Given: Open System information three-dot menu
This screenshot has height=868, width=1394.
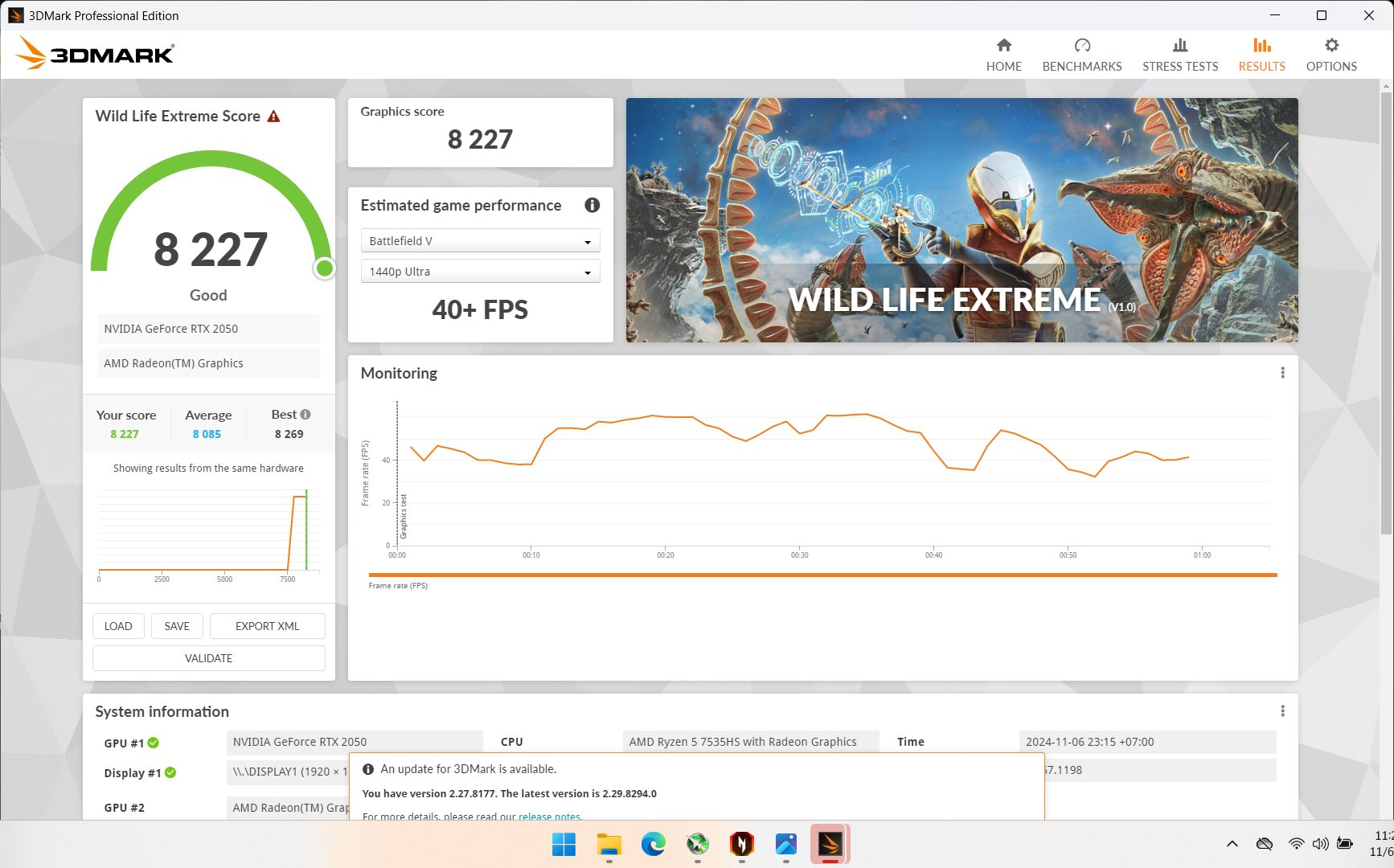Looking at the screenshot, I should point(1282,711).
